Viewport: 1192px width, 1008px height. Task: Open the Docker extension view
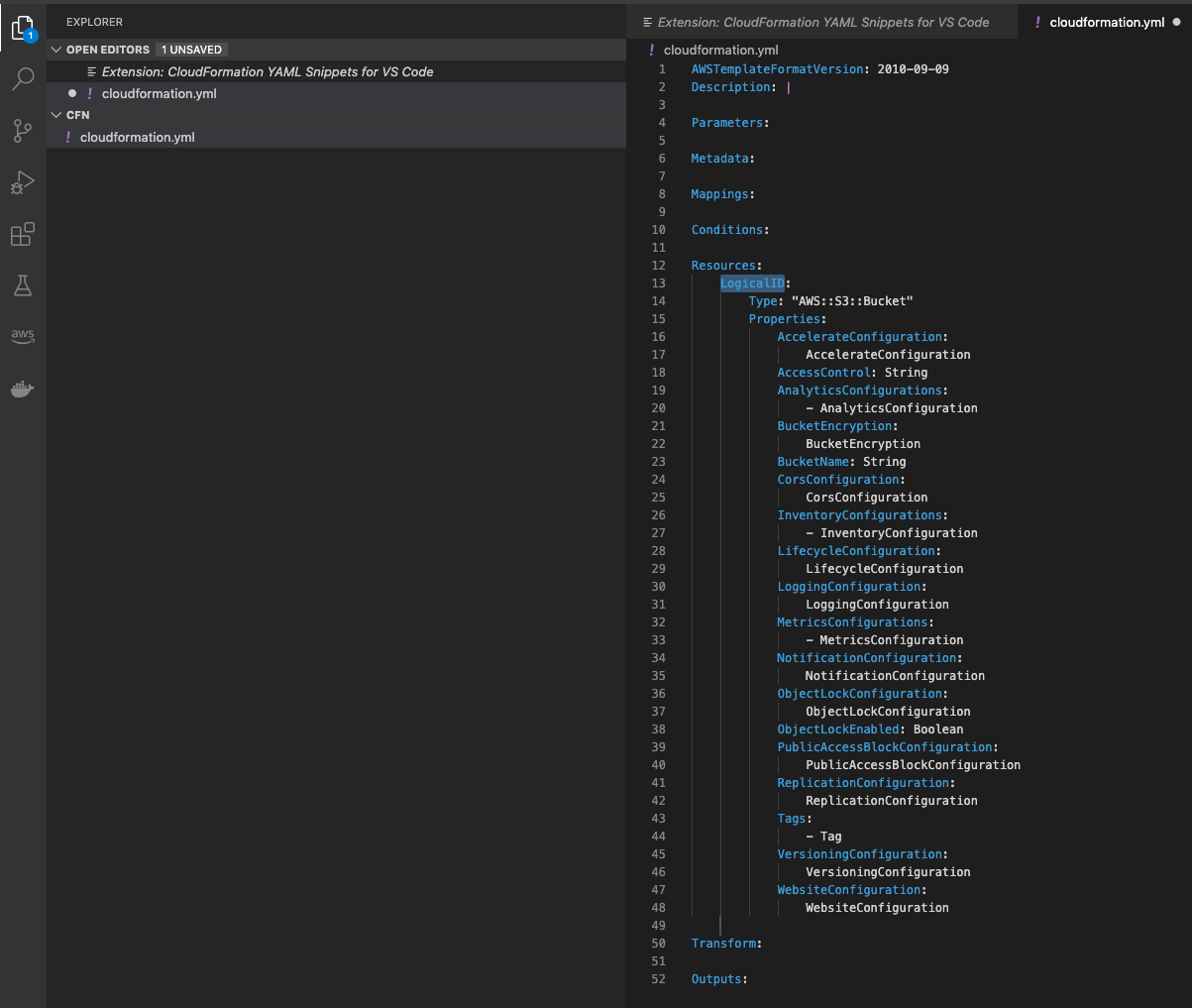tap(22, 388)
